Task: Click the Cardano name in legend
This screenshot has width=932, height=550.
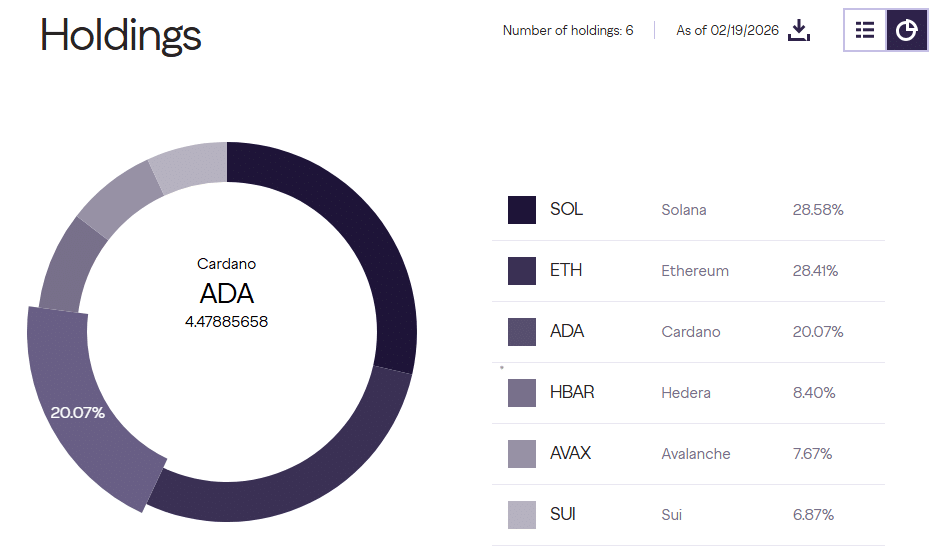Action: click(691, 332)
